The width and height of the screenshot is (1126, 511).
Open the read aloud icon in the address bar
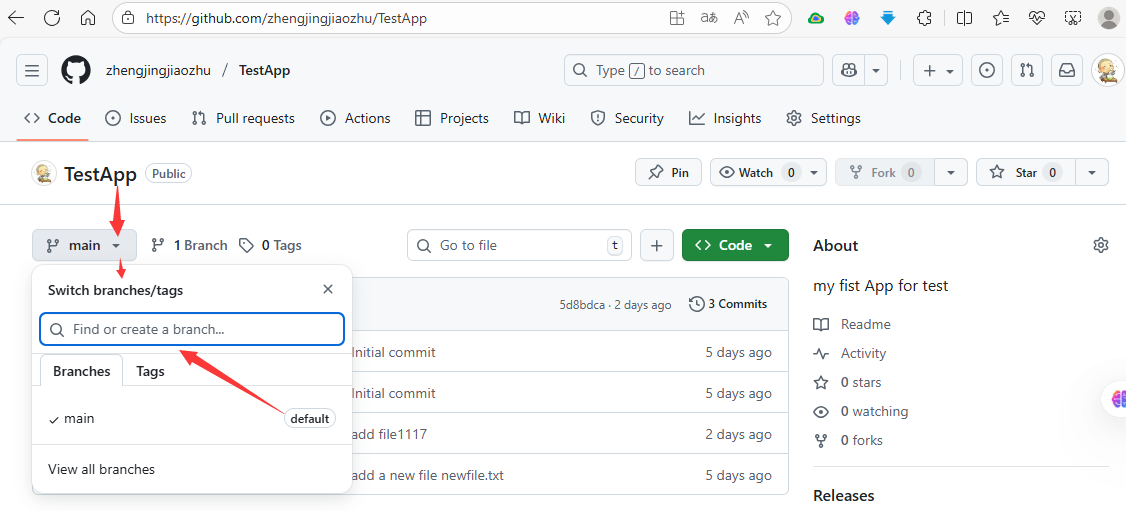tap(742, 18)
